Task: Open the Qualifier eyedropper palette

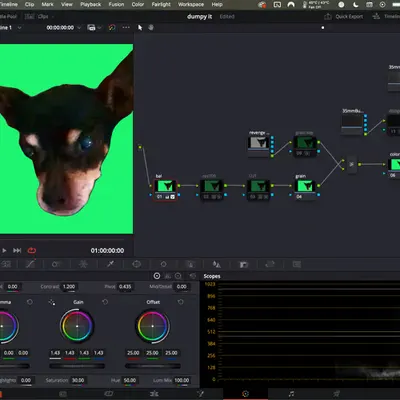Action: [110, 264]
